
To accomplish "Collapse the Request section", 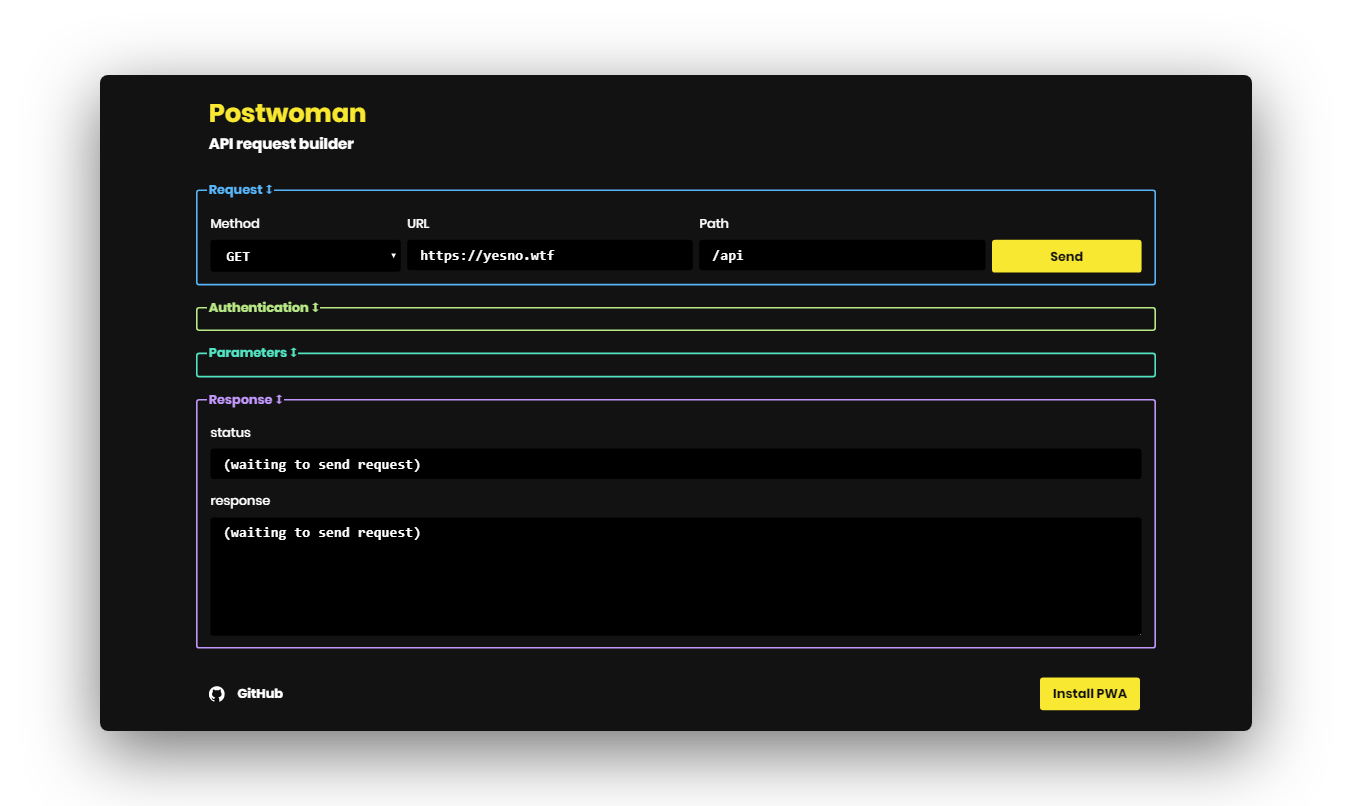I will coord(240,190).
